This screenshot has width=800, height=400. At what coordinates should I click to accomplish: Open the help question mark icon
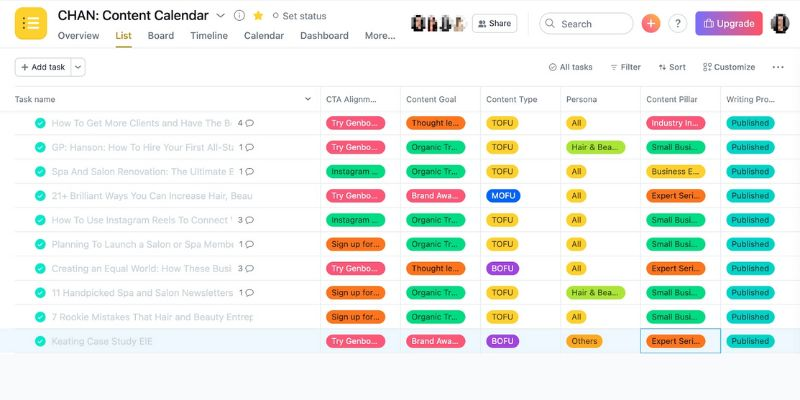(678, 23)
